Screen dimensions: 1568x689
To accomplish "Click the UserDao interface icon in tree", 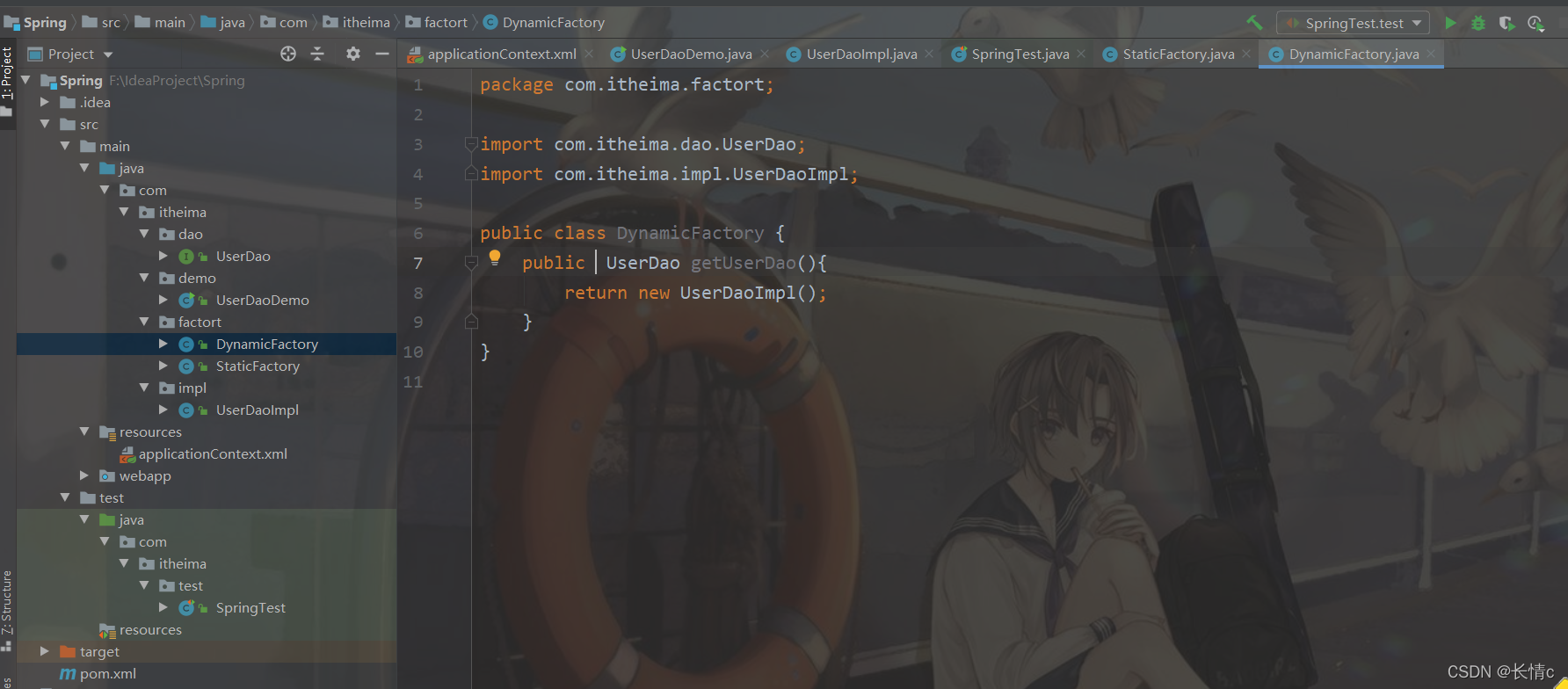I will [186, 257].
